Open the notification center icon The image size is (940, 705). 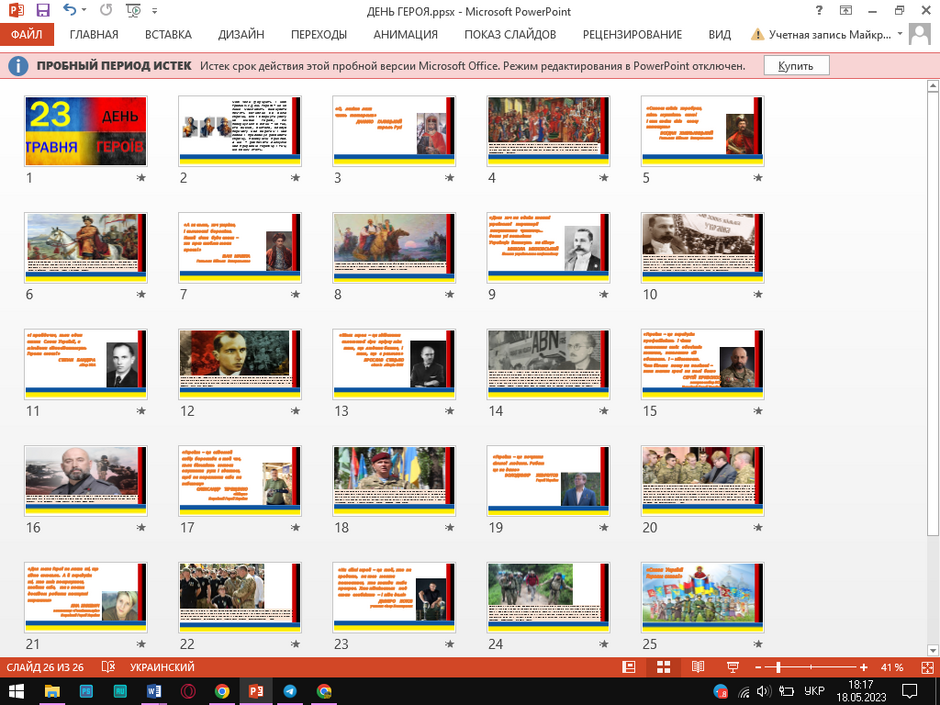909,691
